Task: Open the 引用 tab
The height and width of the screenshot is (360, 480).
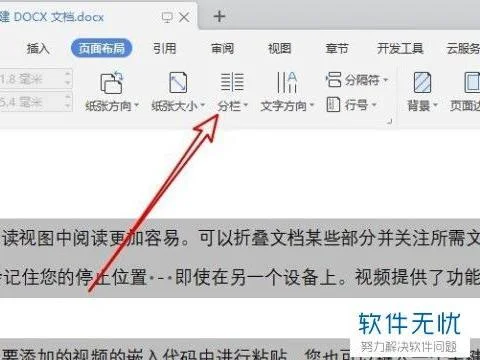Action: 165,49
